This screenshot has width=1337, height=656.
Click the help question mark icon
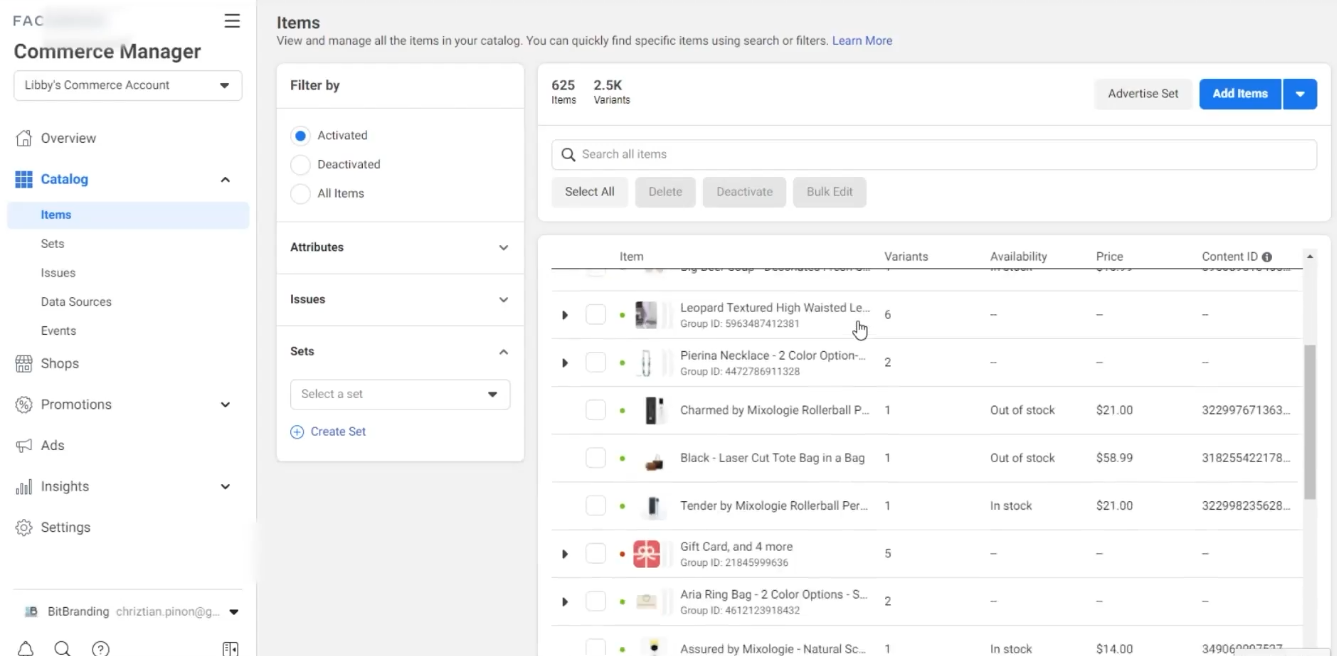click(100, 648)
